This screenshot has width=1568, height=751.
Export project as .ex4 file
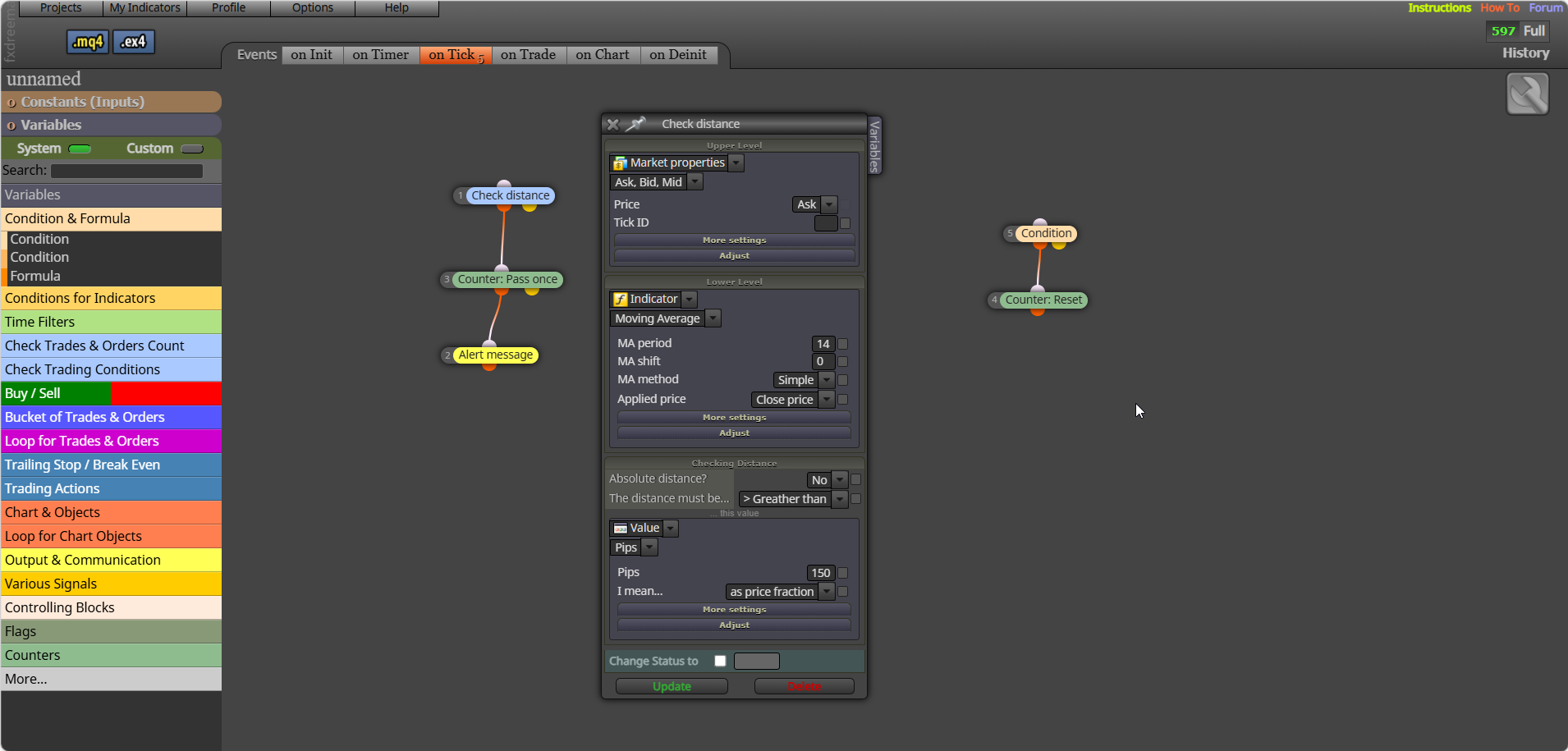pos(134,42)
